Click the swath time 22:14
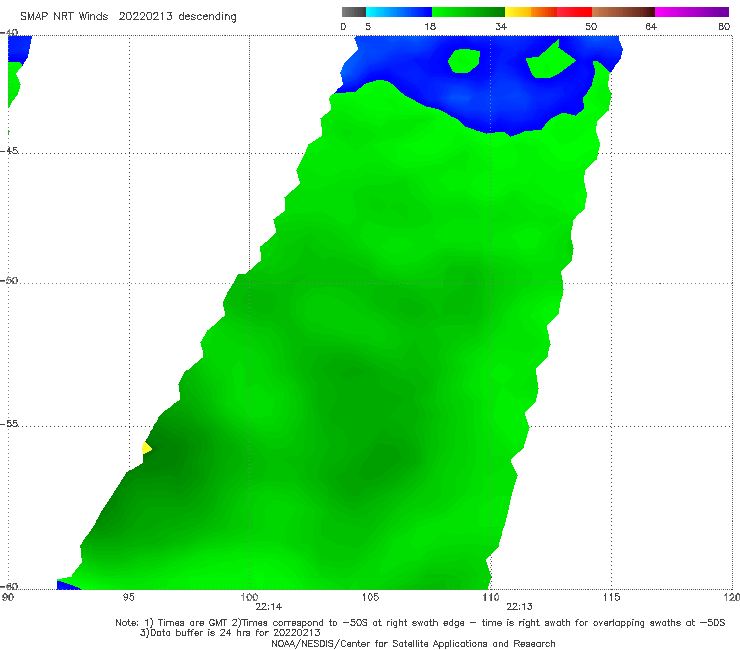The width and height of the screenshot is (740, 650). tap(269, 607)
